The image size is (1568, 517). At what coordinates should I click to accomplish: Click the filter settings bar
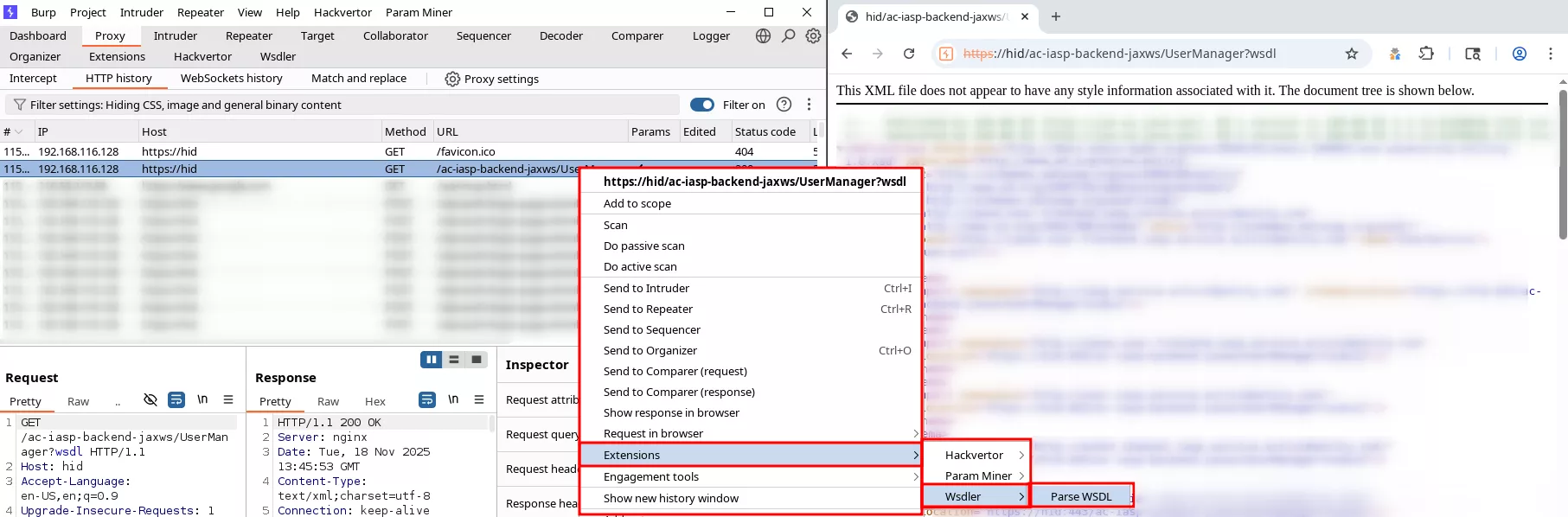[x=342, y=105]
